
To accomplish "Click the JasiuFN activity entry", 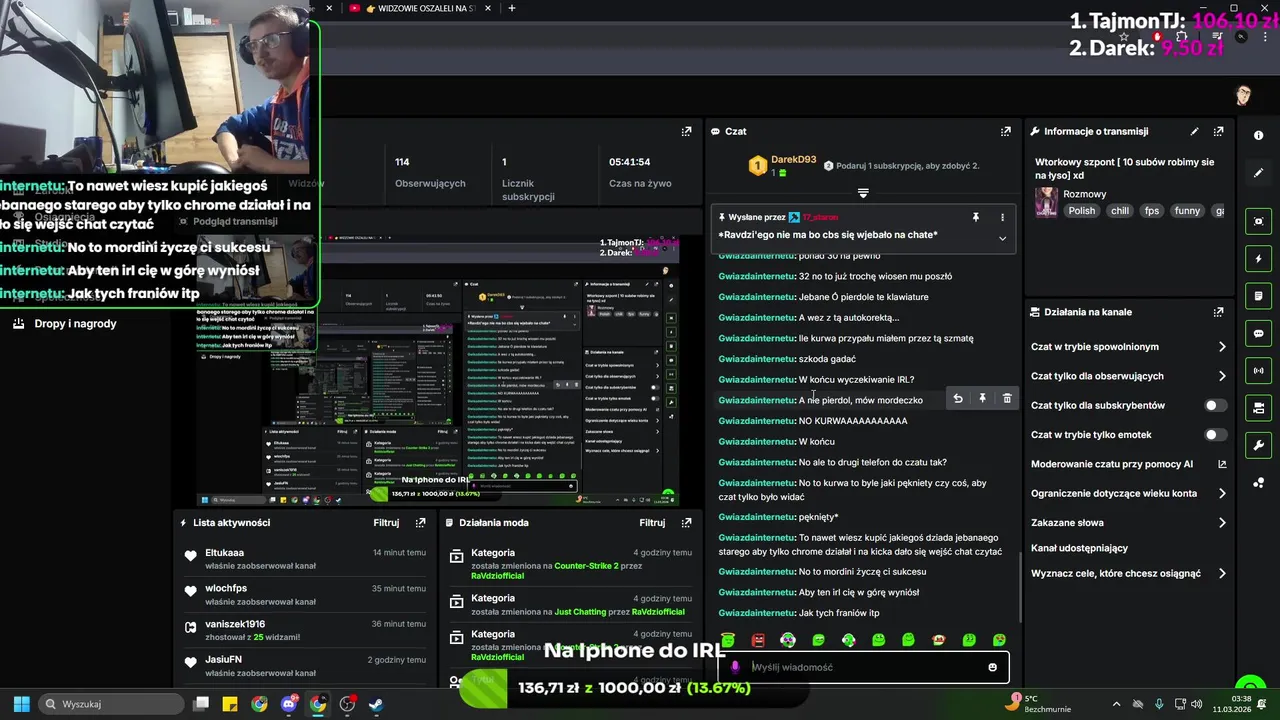I will tap(305, 666).
